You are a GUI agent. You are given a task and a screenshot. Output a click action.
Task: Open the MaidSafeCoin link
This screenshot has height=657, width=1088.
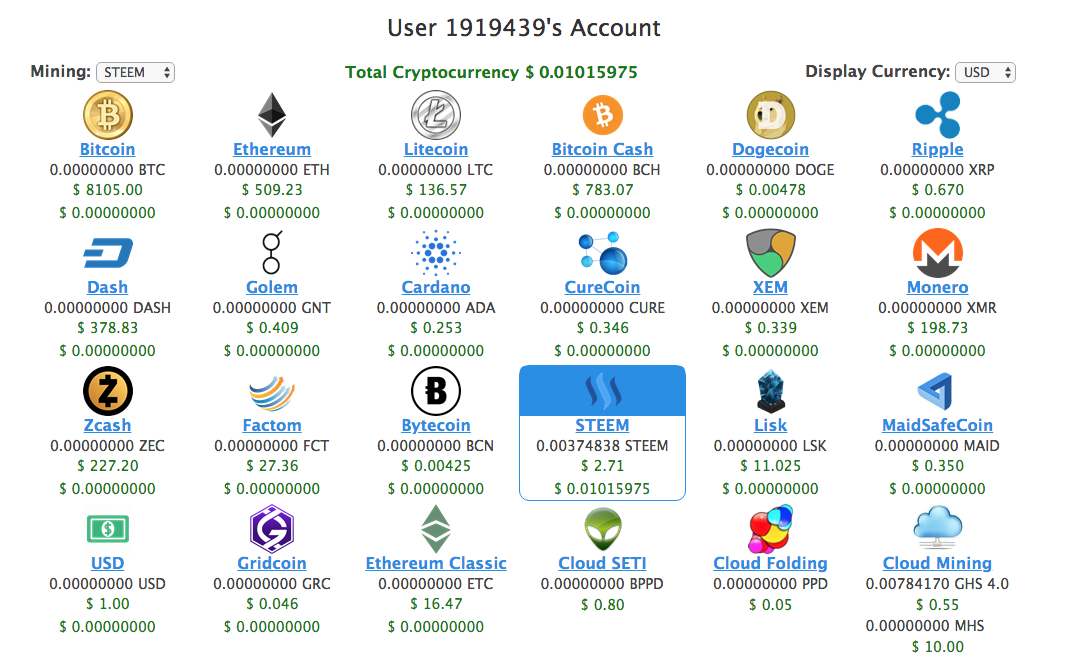(x=937, y=425)
